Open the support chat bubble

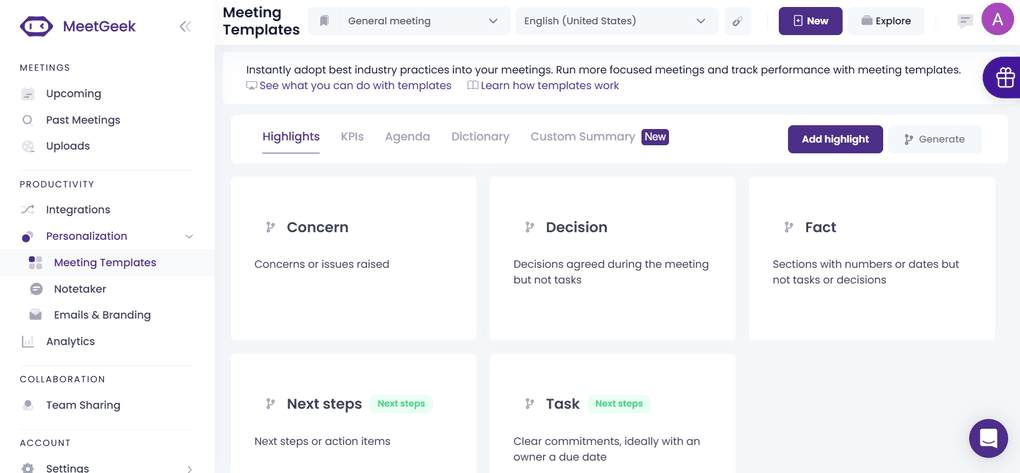[988, 438]
